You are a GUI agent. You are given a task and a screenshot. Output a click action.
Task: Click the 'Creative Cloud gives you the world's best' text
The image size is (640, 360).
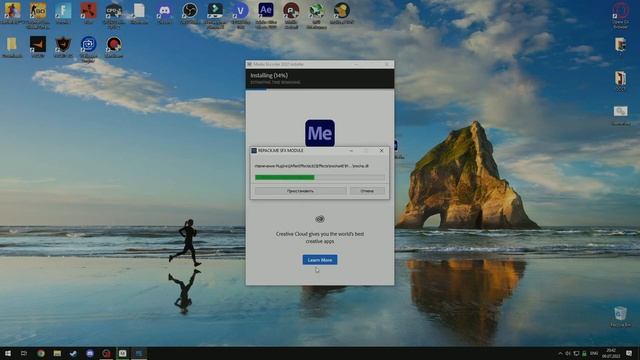tap(320, 234)
